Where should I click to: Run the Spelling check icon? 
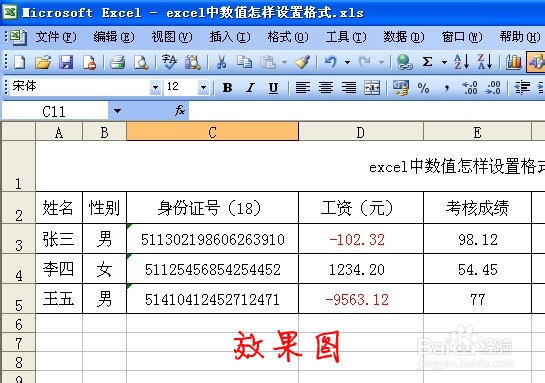169,63
